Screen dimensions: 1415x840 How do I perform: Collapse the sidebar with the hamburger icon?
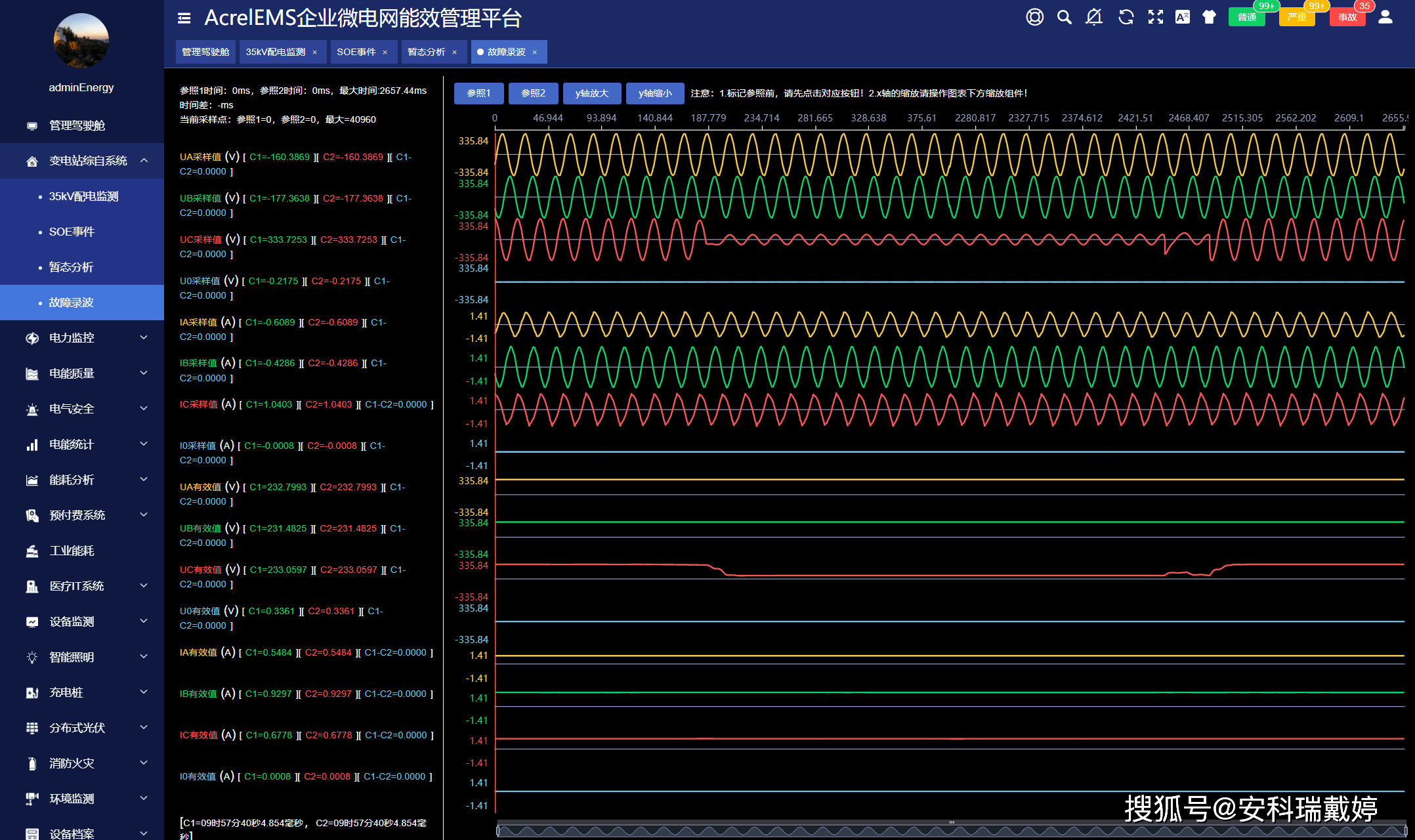coord(184,18)
